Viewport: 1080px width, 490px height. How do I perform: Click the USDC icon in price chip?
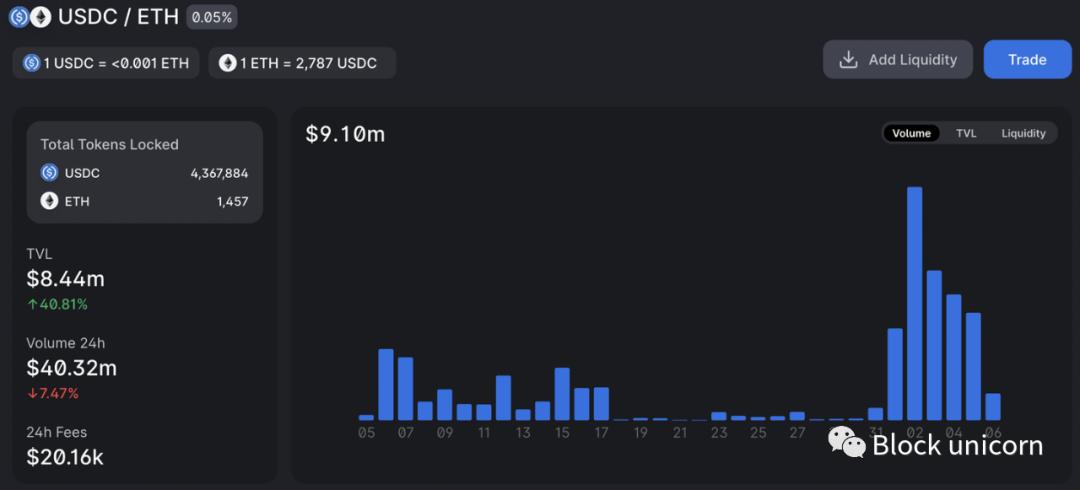31,63
